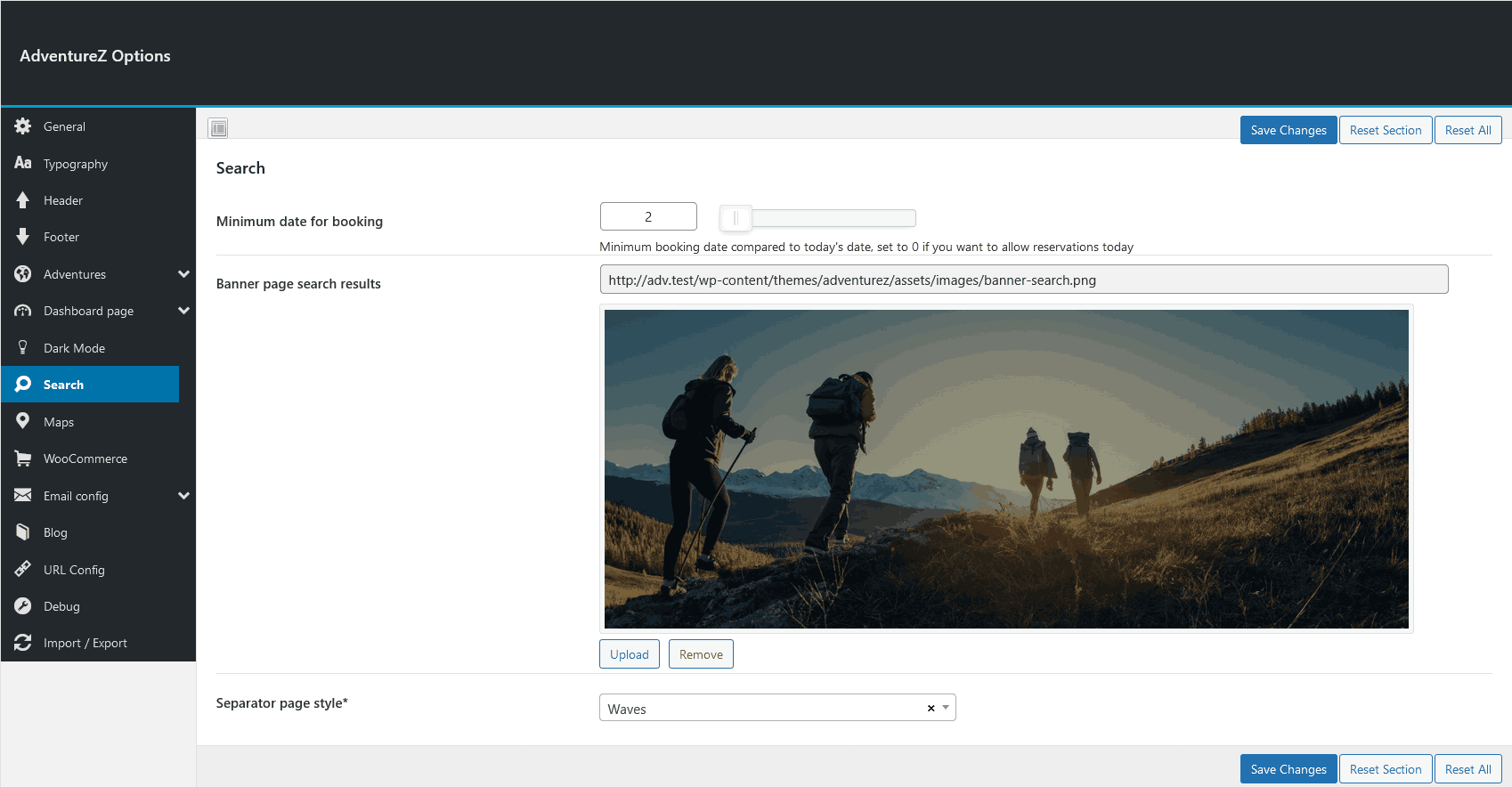Open the URL Config options section
This screenshot has height=787, width=1512.
pos(98,570)
